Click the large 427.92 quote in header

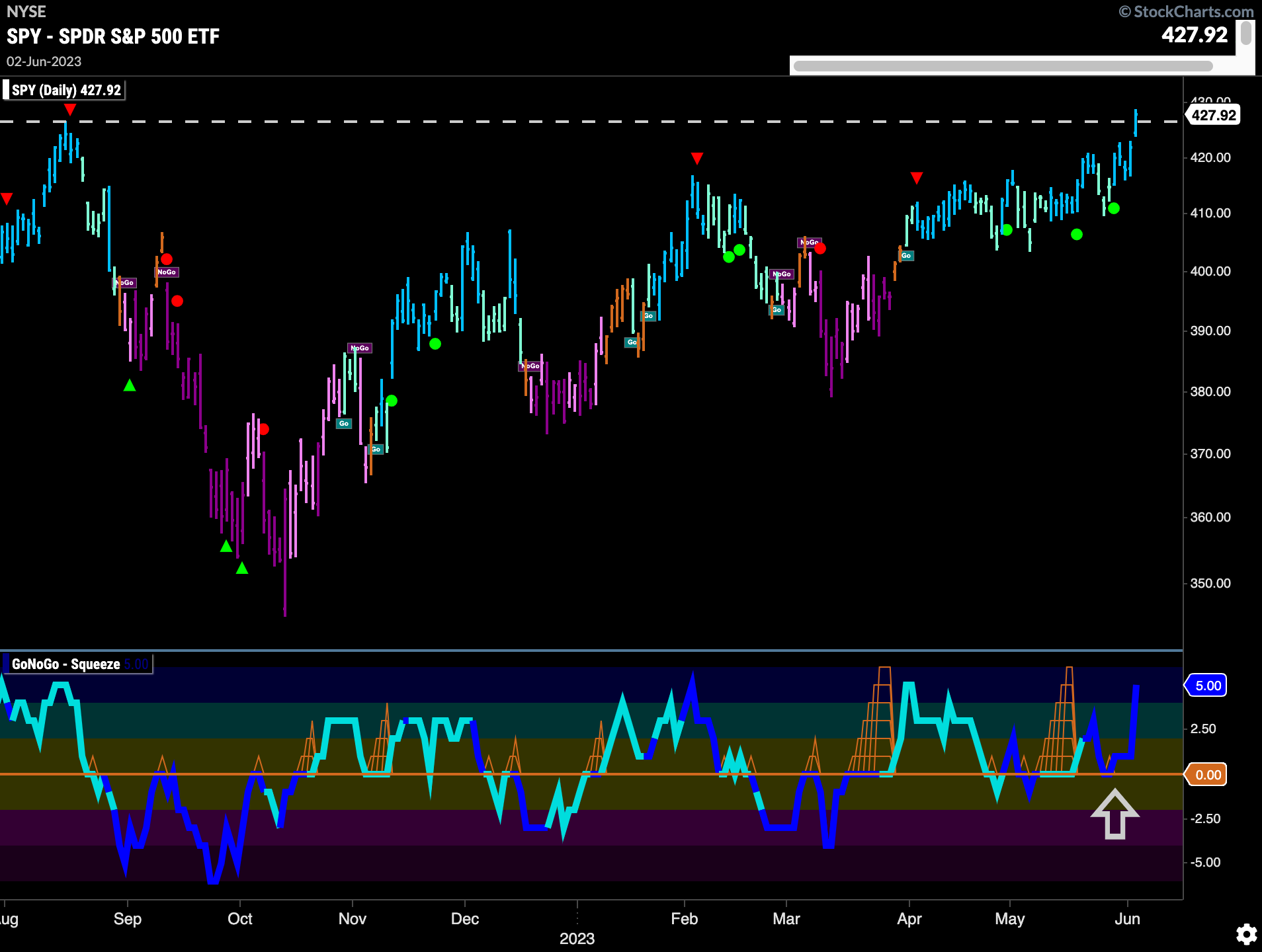tap(1195, 34)
